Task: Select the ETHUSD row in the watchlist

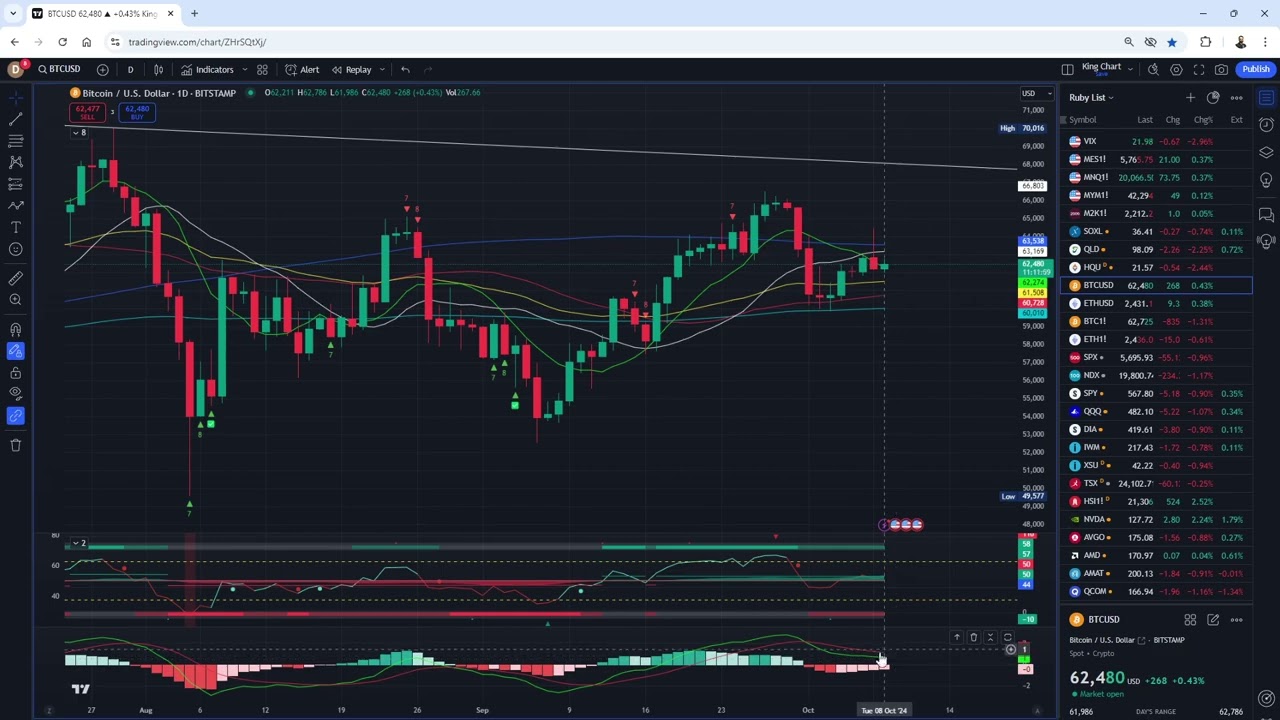Action: coord(1156,303)
